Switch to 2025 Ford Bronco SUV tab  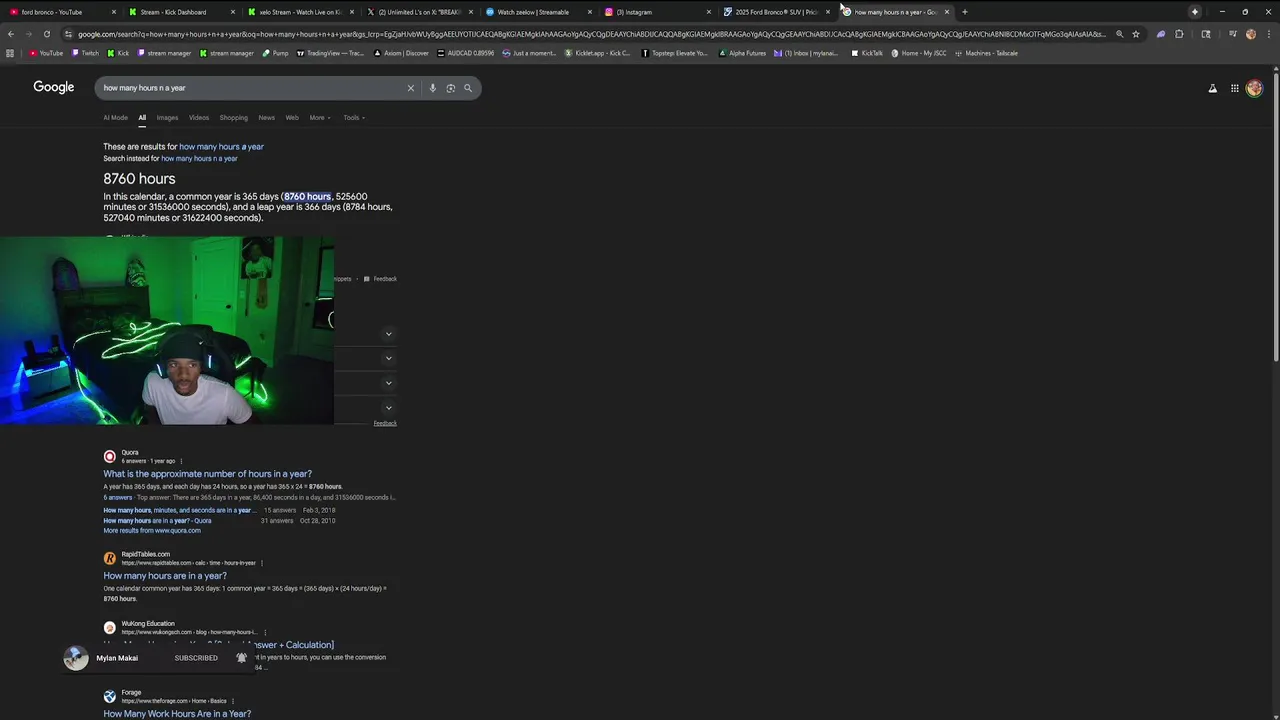(x=777, y=12)
